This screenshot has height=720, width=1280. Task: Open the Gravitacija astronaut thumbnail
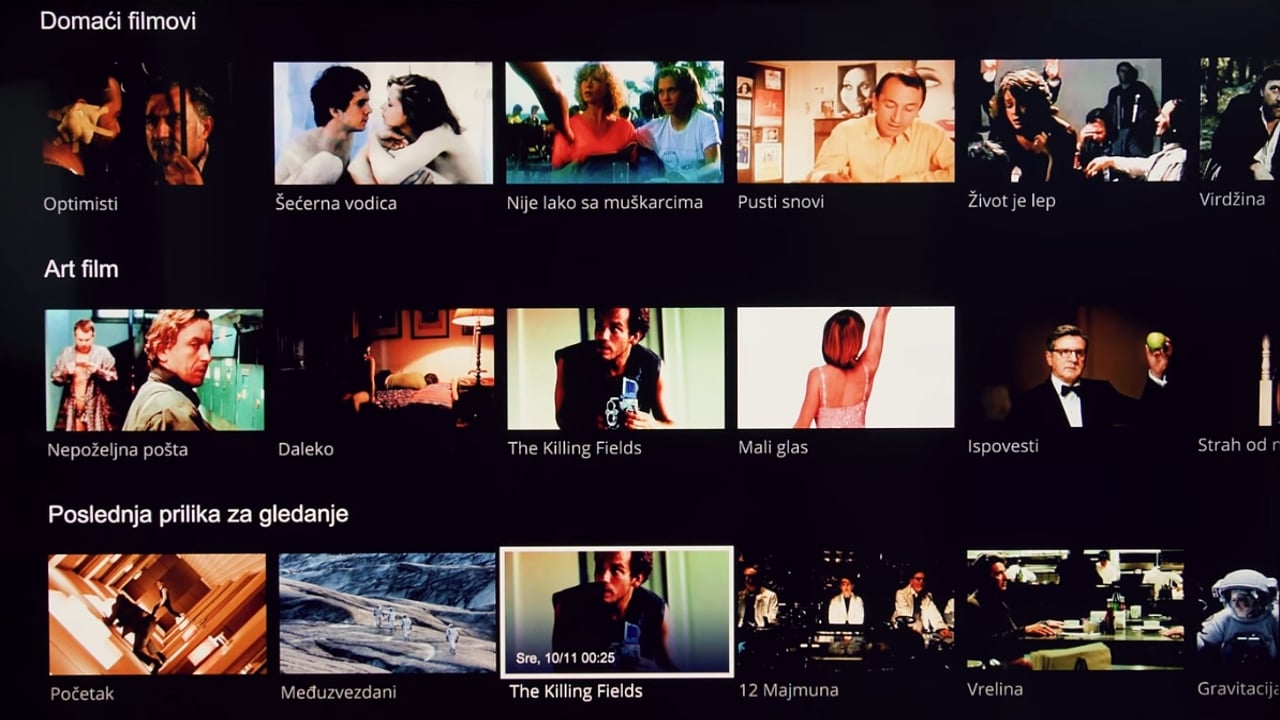[x=1239, y=609]
